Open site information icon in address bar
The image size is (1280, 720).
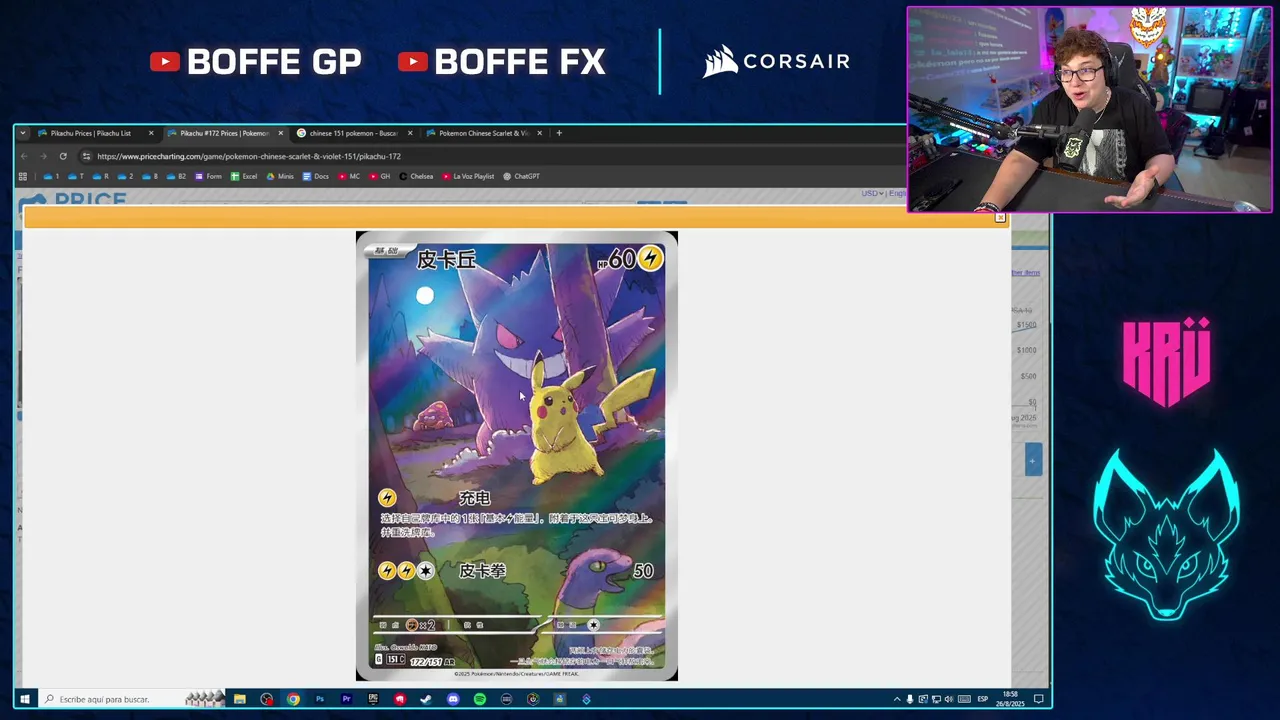86,156
